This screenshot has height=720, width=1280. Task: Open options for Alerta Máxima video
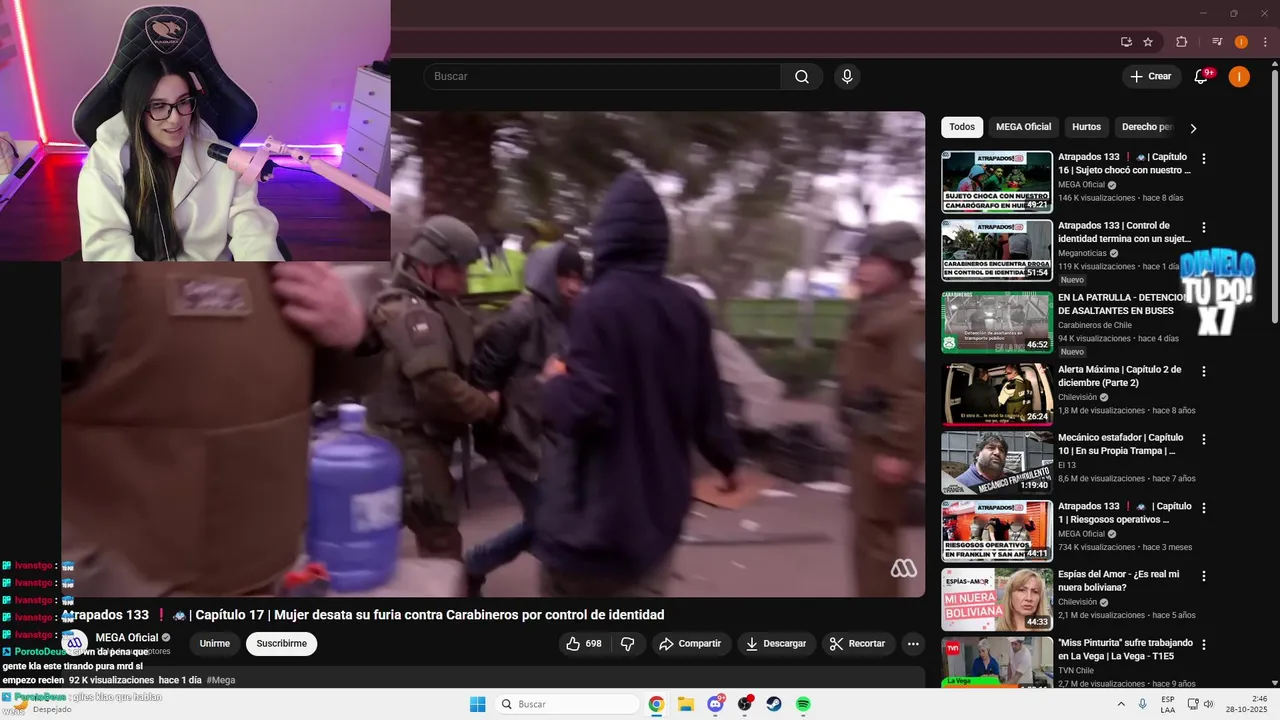[x=1204, y=372]
